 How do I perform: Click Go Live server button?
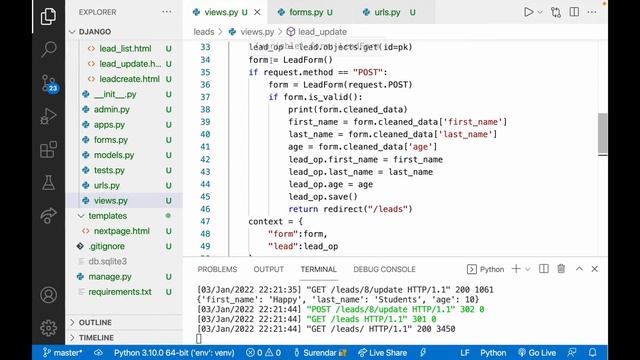pos(537,353)
